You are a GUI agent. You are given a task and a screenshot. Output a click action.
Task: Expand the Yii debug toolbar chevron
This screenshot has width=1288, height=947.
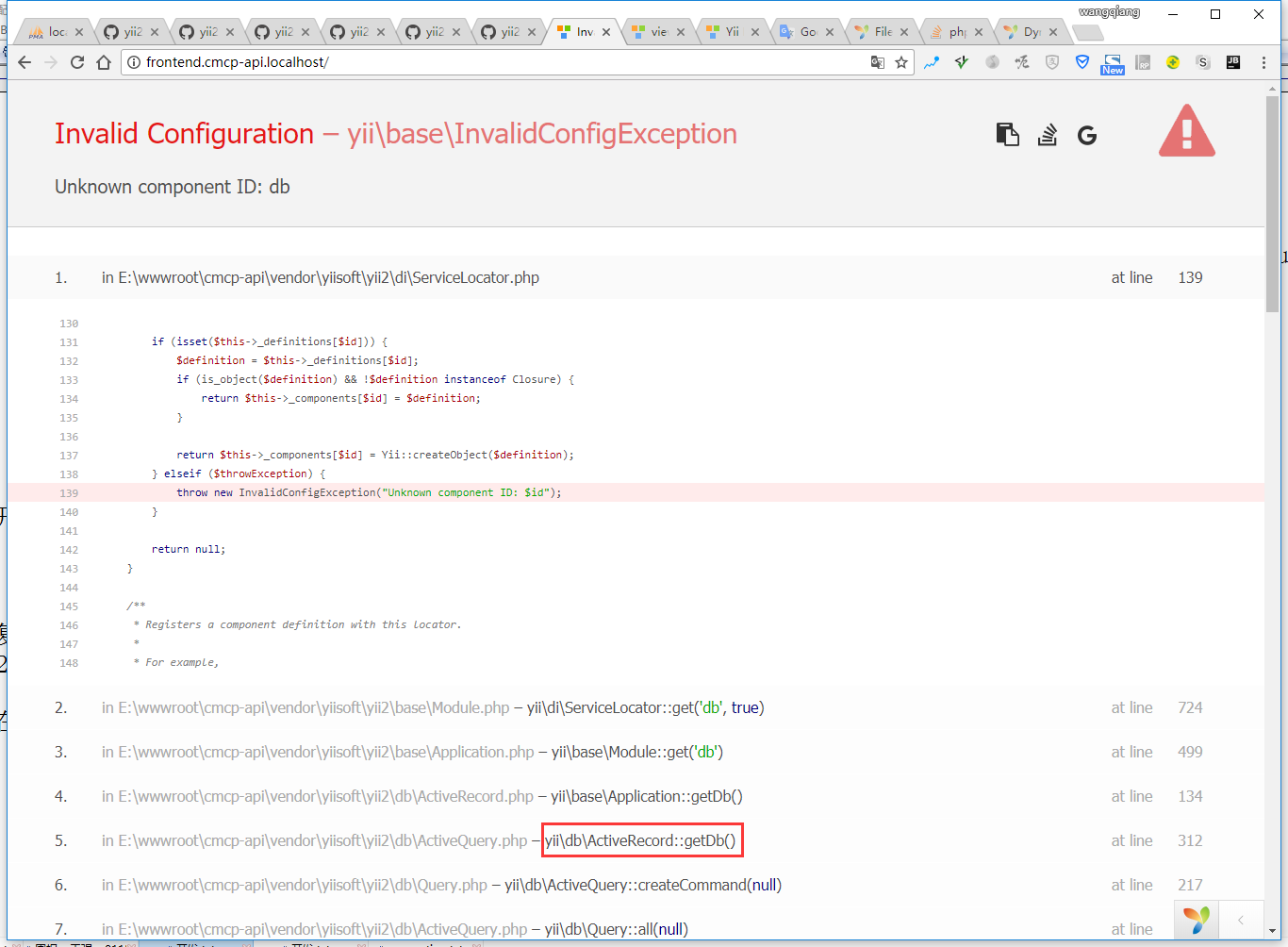(x=1241, y=920)
